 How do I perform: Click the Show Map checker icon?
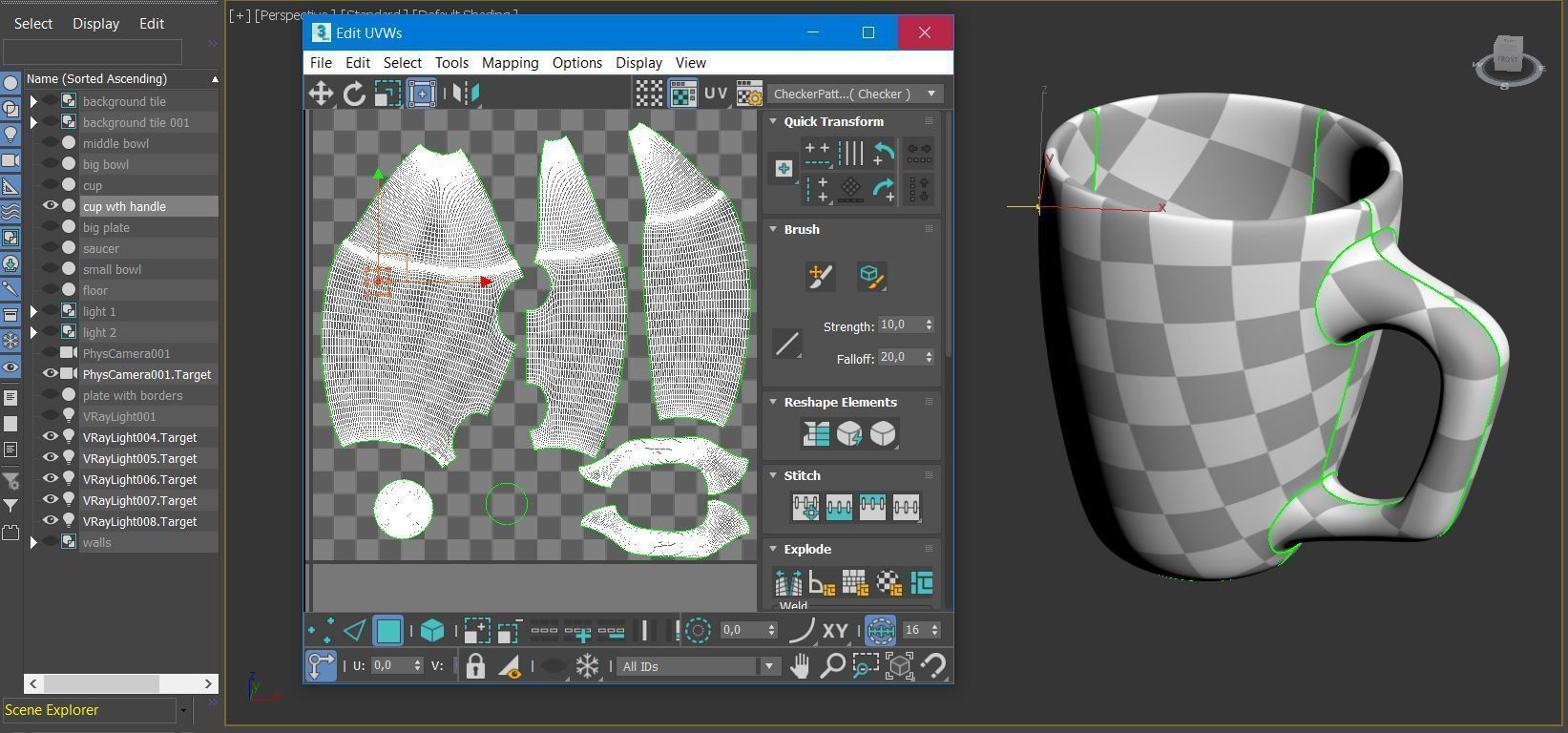tap(682, 94)
